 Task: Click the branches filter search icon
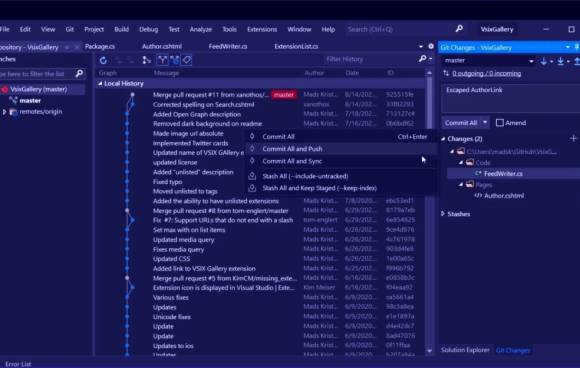79,73
